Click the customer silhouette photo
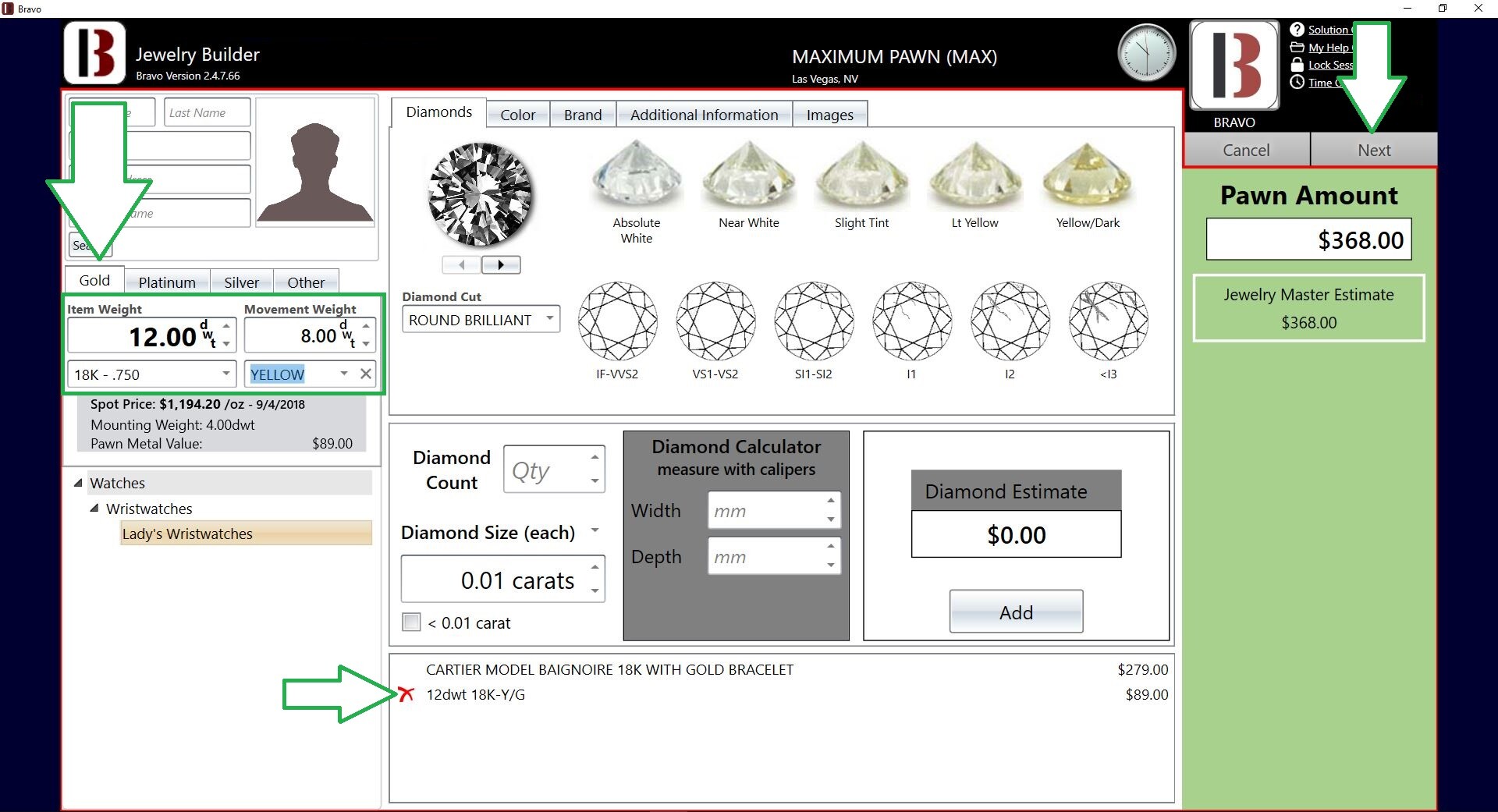This screenshot has height=812, width=1498. [x=315, y=161]
